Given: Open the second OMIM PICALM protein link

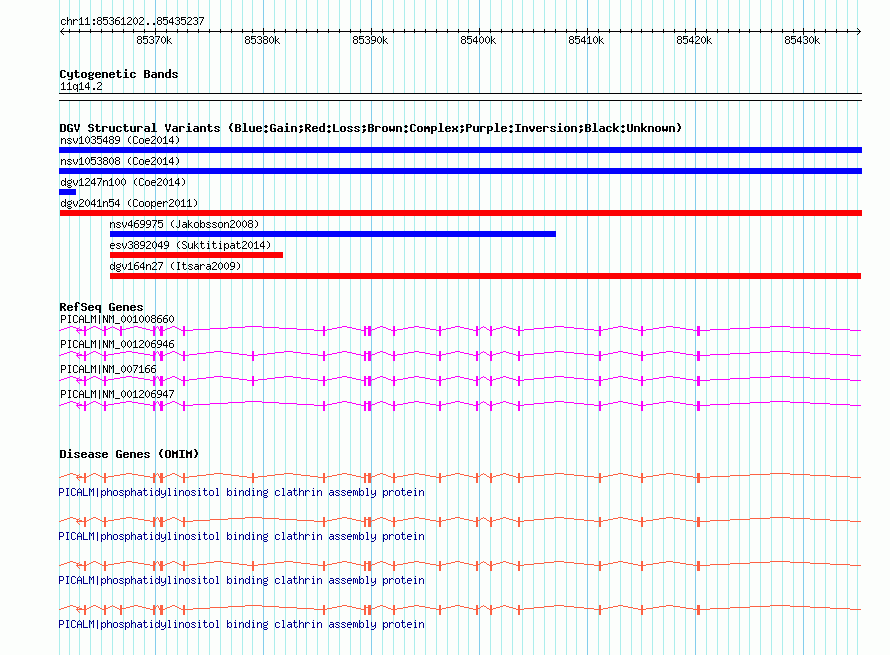Looking at the screenshot, I should pyautogui.click(x=241, y=536).
